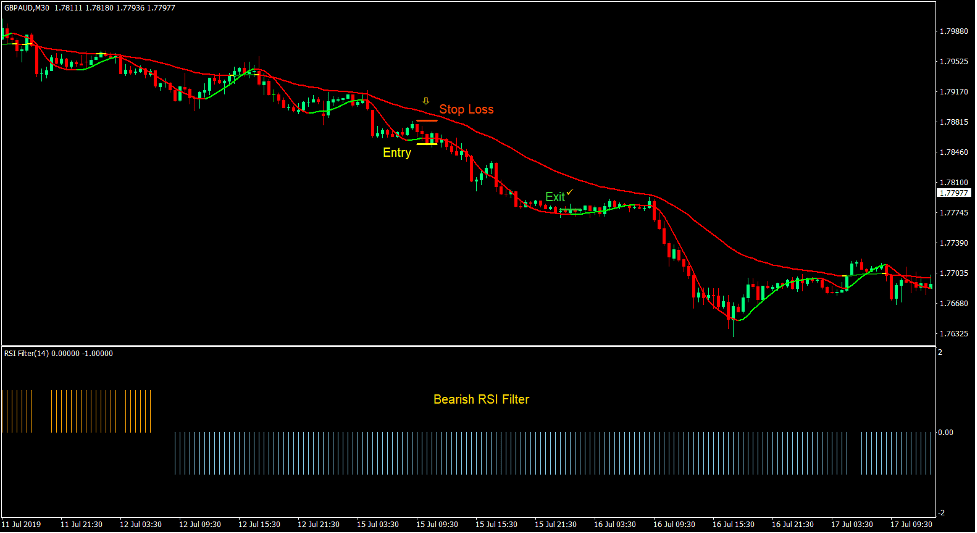Select the green 'Exit' text label
977x533 pixels.
coord(555,197)
